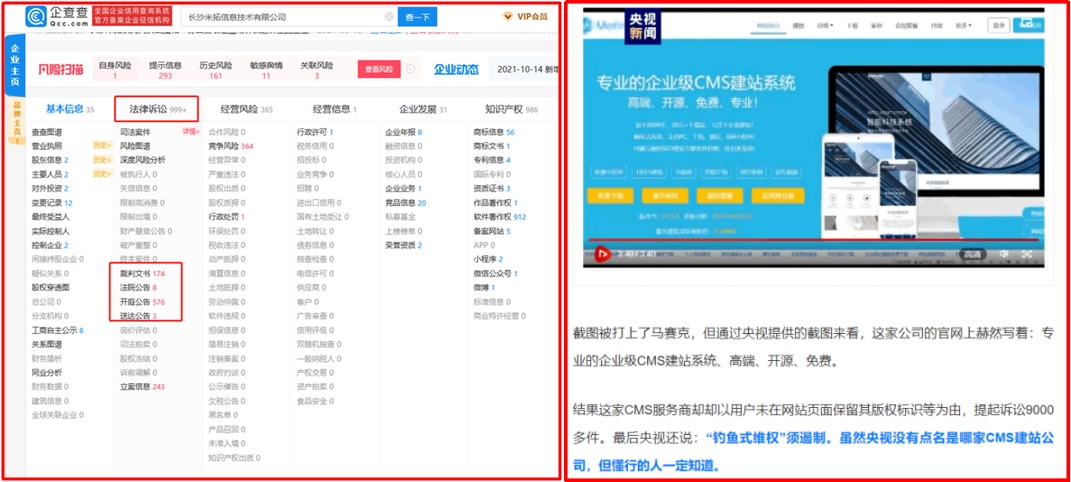Open the 关系图谱 entry
Image resolution: width=1071 pixels, height=482 pixels.
(x=46, y=344)
